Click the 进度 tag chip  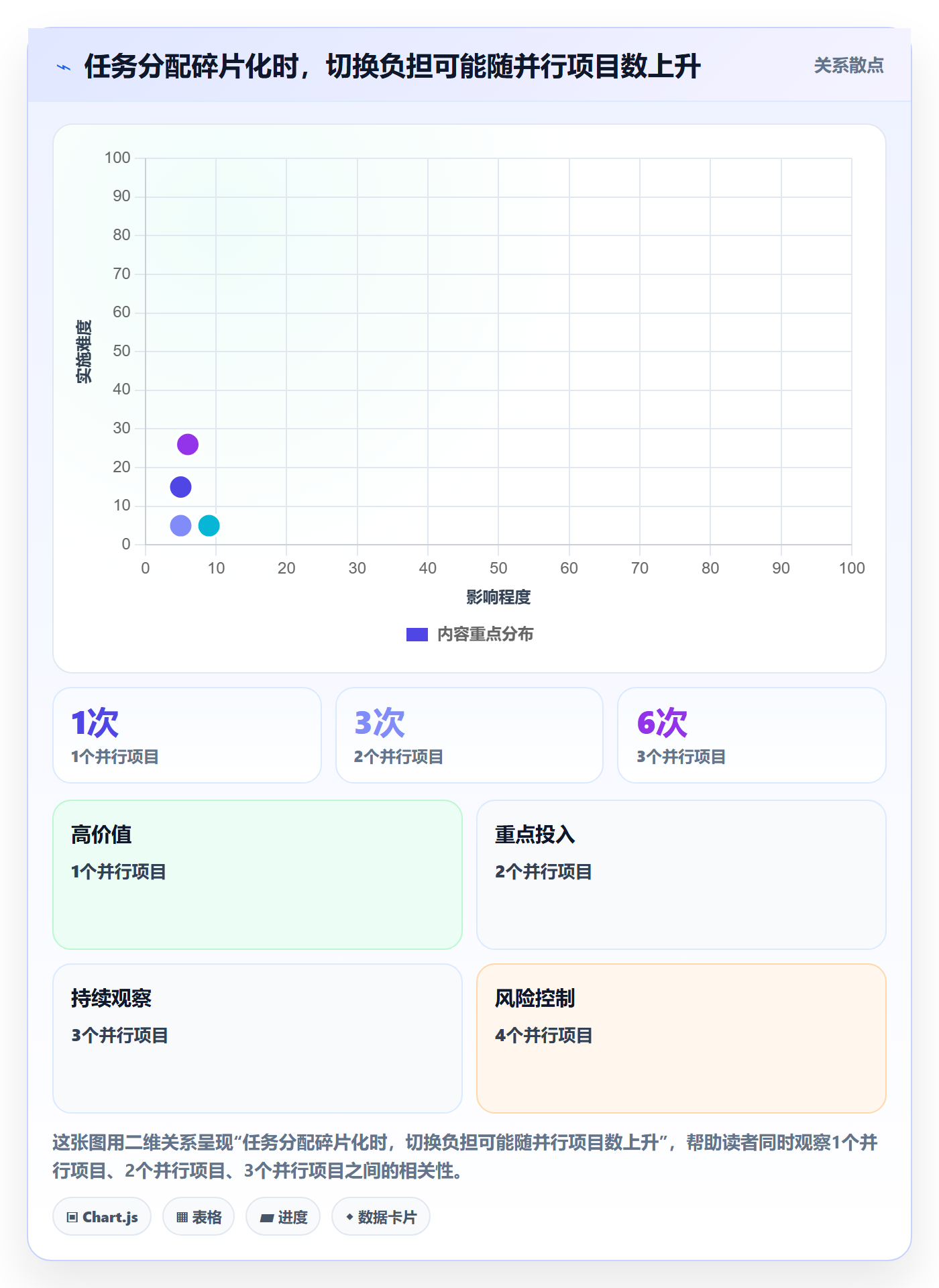pos(283,1217)
